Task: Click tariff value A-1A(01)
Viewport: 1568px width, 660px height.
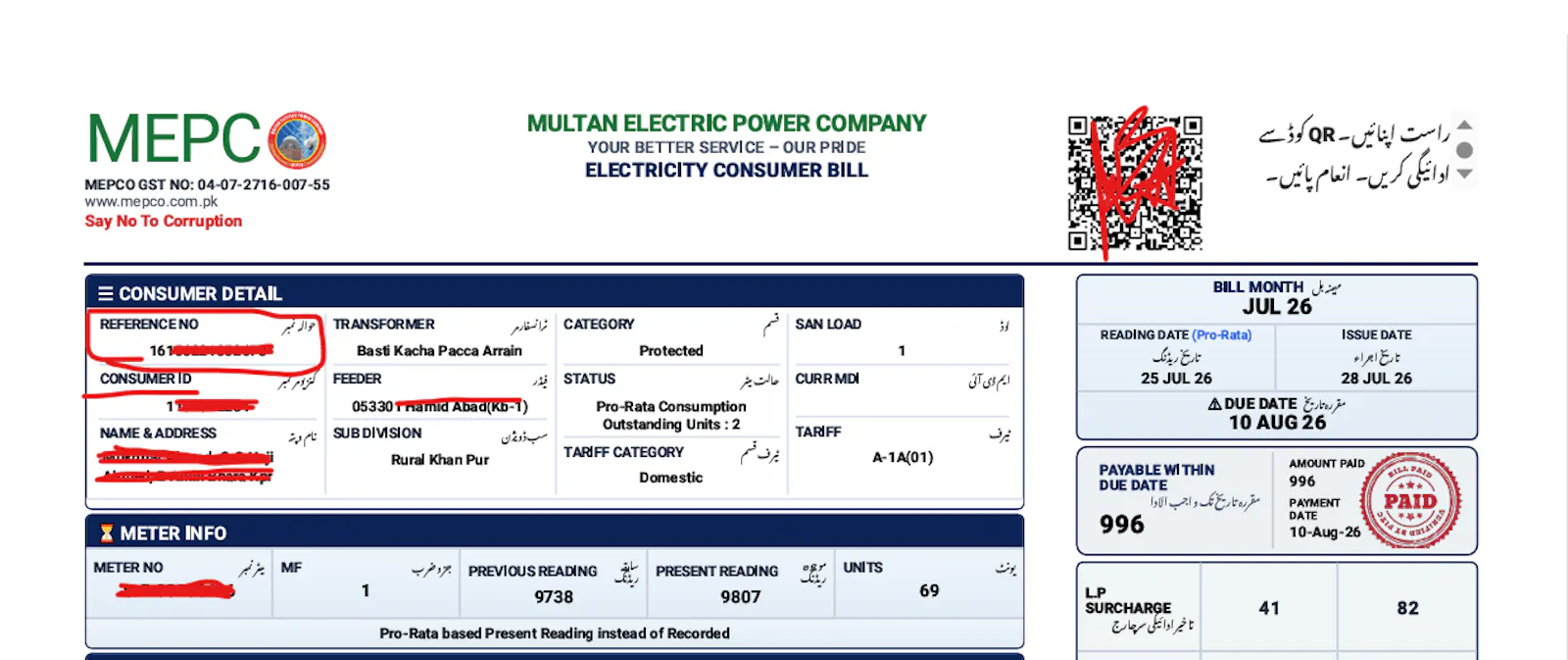Action: 903,457
